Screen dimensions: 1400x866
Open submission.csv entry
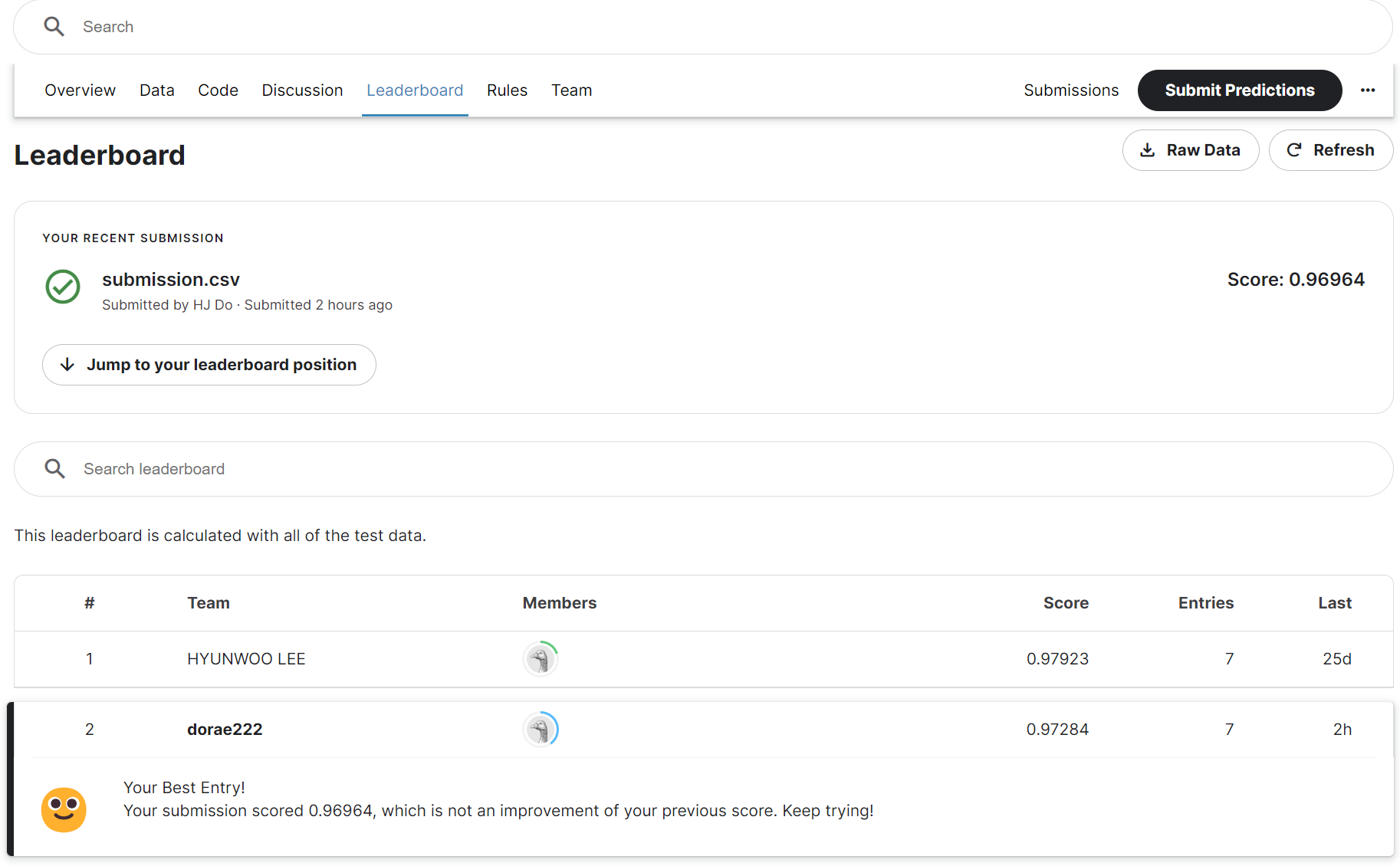[171, 280]
